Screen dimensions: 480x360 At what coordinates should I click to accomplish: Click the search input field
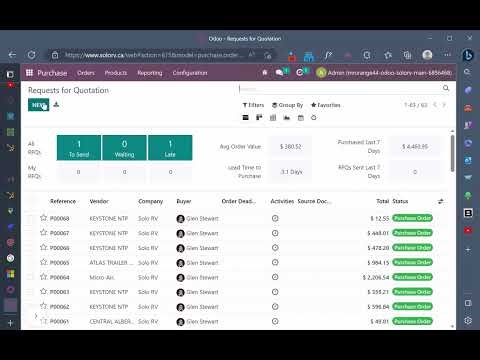tap(340, 89)
